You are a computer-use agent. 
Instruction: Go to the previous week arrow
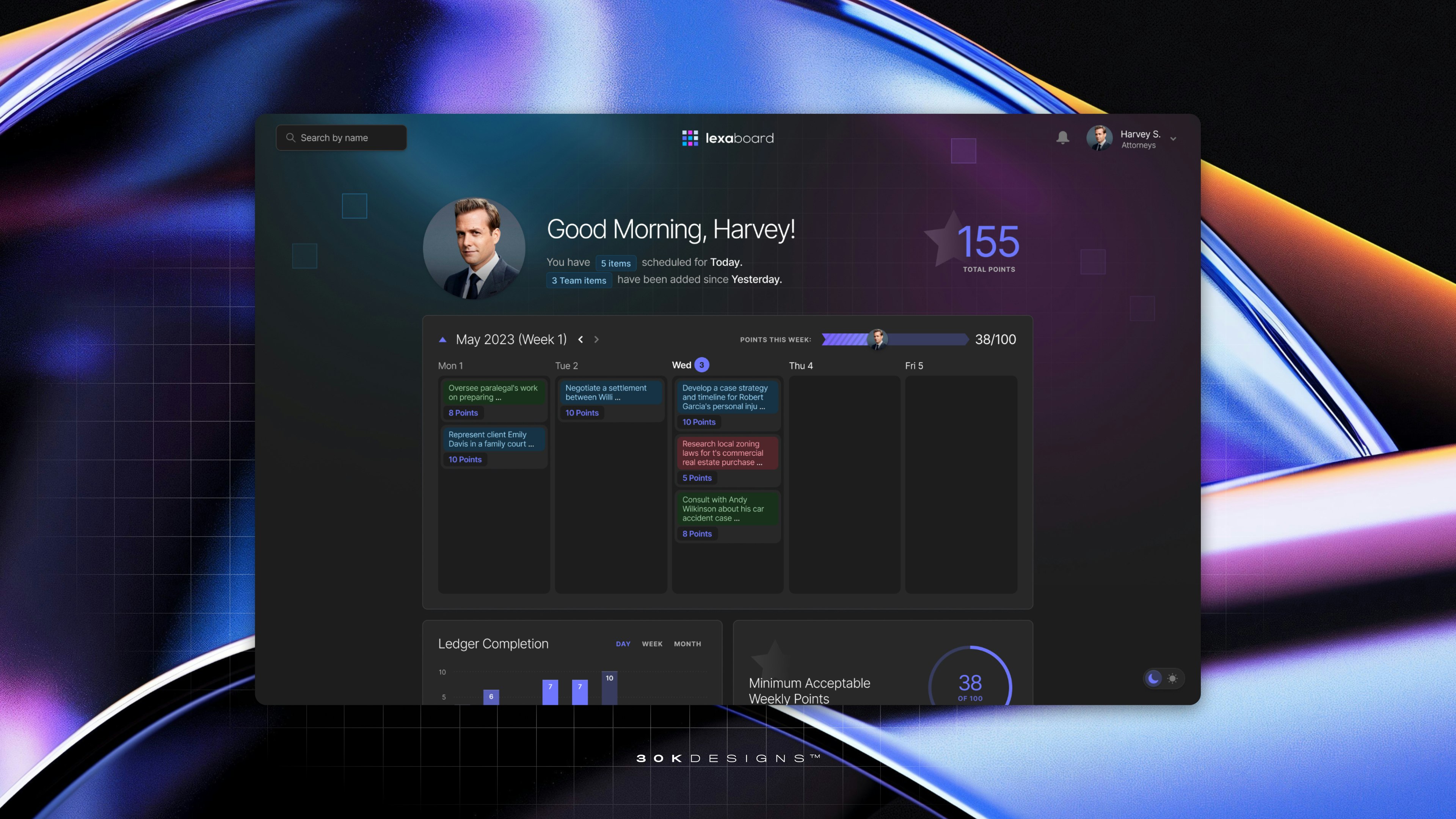click(581, 339)
